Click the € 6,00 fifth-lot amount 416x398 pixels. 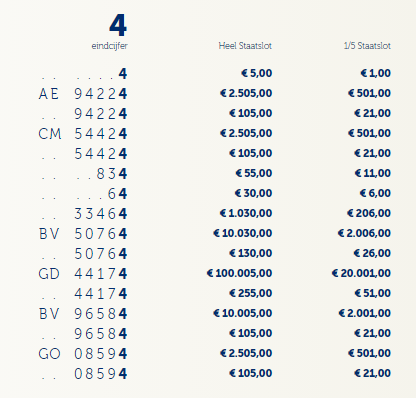375,193
